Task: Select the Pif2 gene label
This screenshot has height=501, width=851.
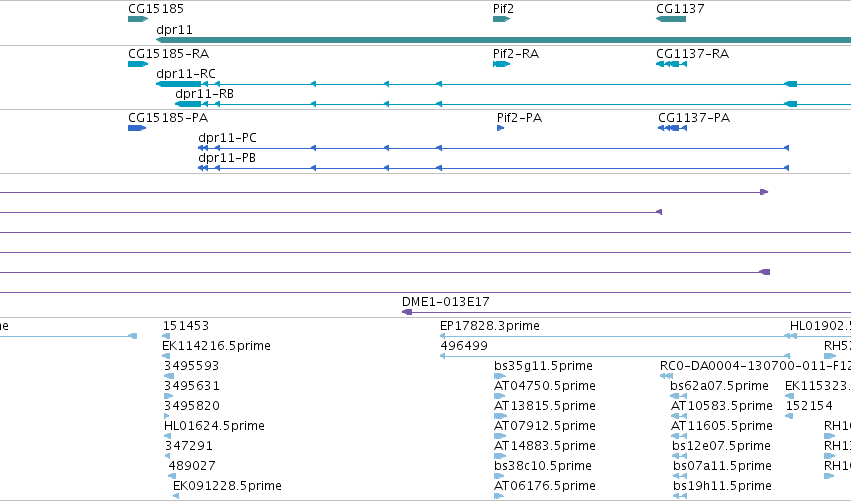Action: click(503, 9)
